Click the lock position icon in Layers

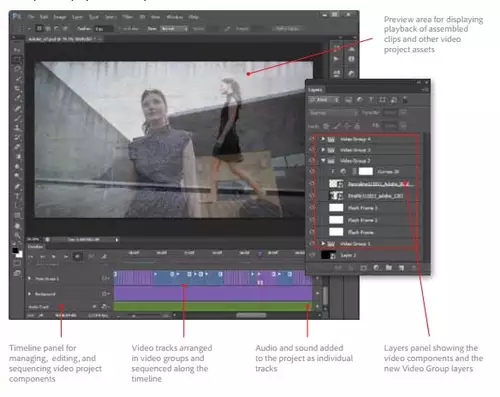coord(347,126)
